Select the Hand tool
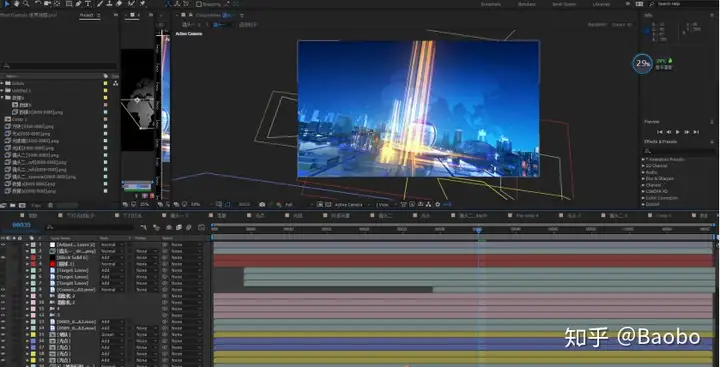 point(17,4)
